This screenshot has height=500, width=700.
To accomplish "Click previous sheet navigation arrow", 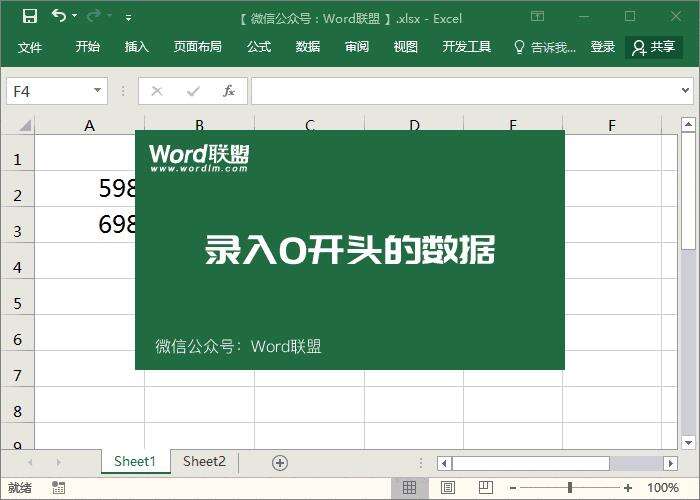I will point(30,462).
